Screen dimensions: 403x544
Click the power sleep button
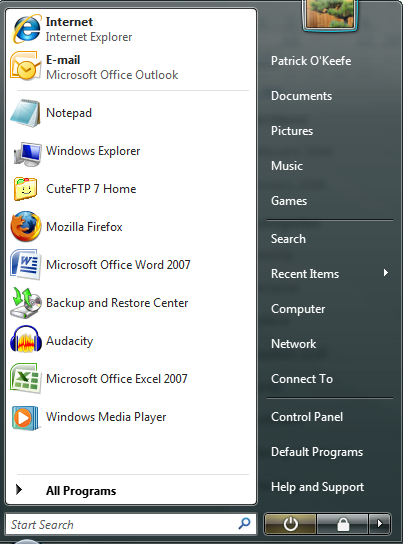click(x=290, y=524)
